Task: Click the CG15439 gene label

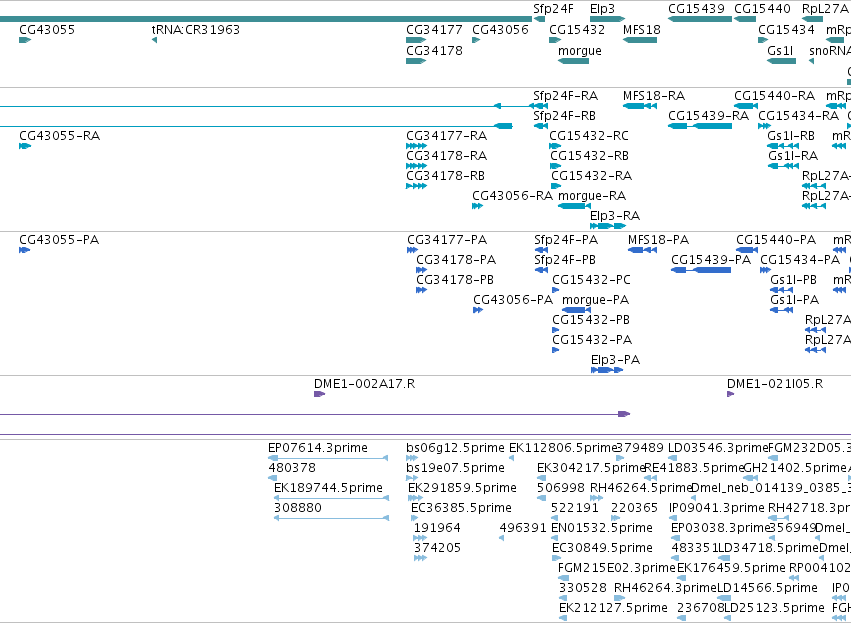Action: (x=696, y=9)
